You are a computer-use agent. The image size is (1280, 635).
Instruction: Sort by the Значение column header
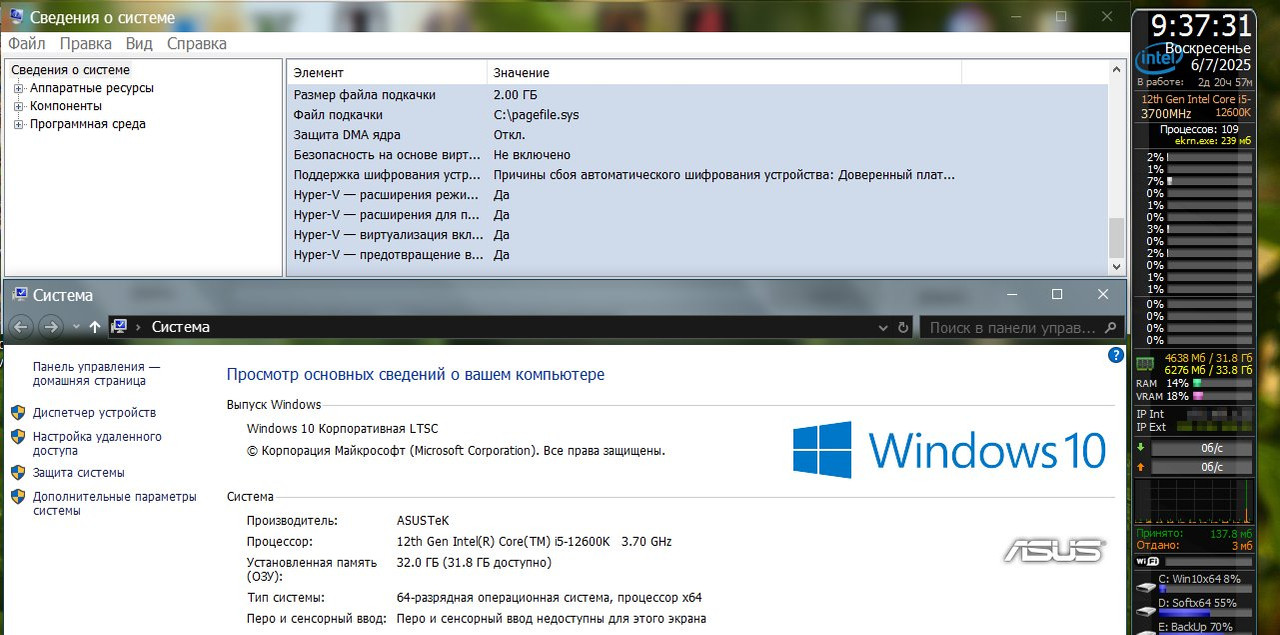point(724,72)
